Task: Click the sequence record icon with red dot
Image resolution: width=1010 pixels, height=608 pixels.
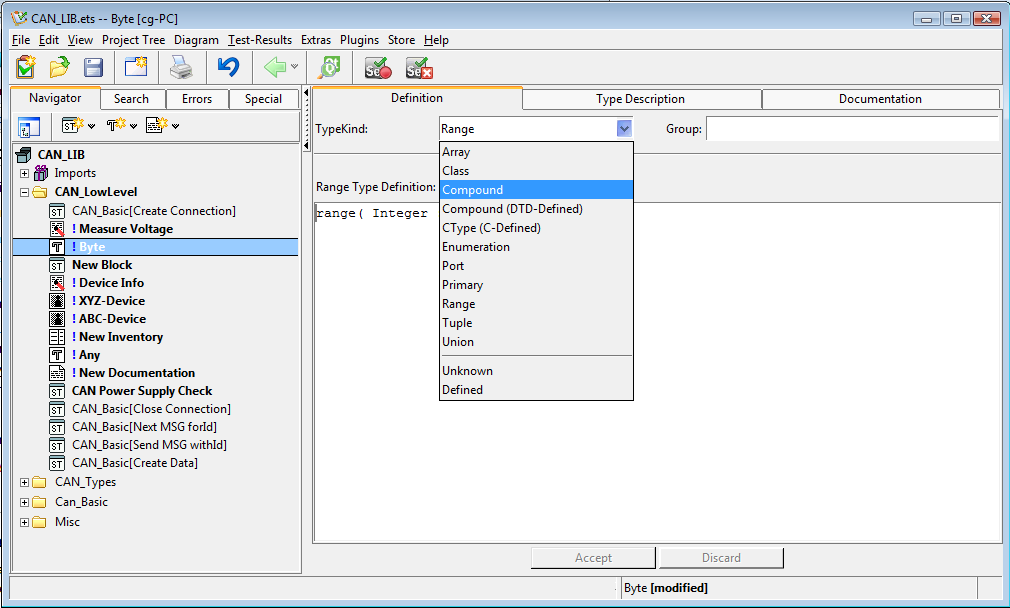Action: click(378, 68)
